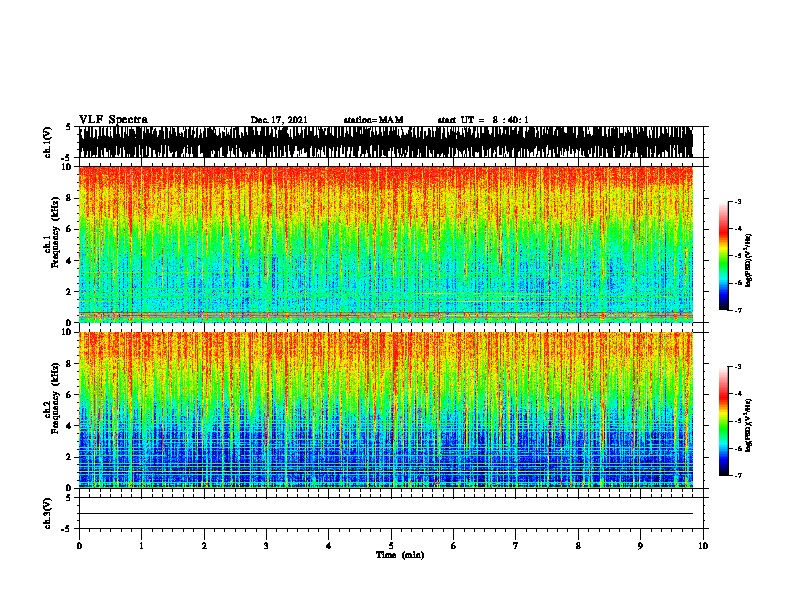Viewport: 792px width, 612px height.
Task: Click the x-axis tick label "1"
Action: [x=142, y=546]
